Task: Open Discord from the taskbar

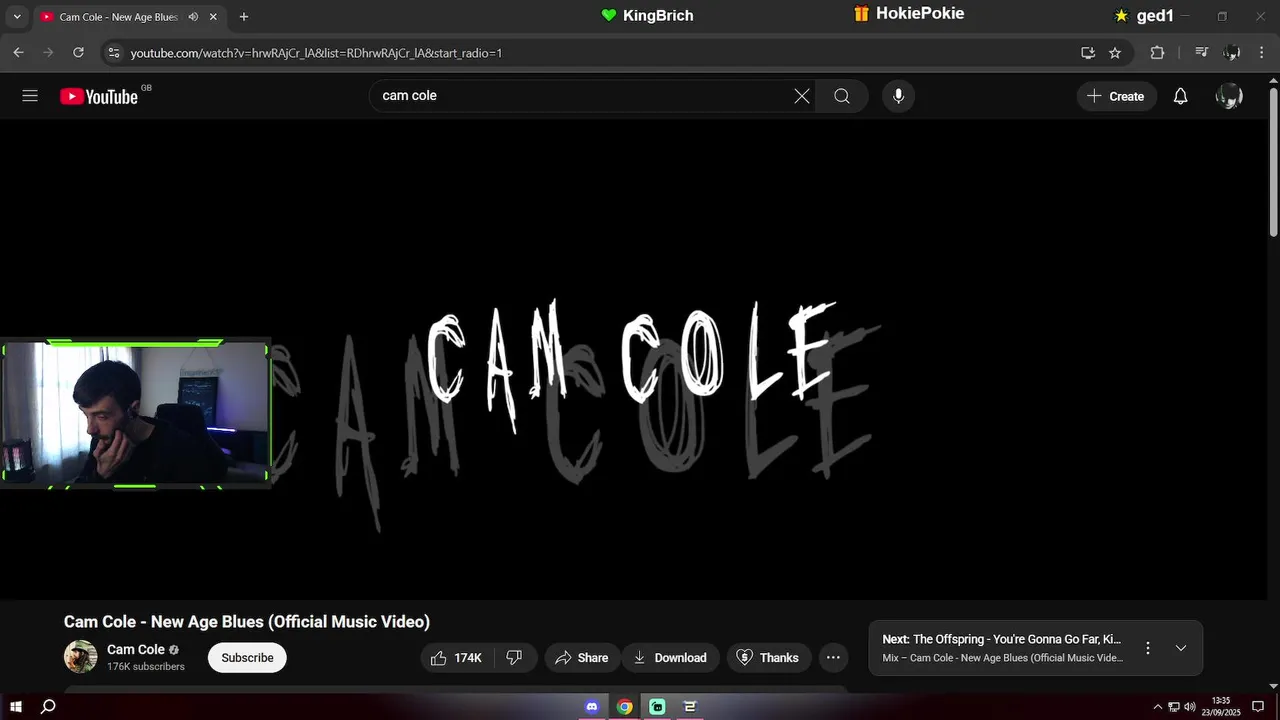Action: click(x=591, y=707)
